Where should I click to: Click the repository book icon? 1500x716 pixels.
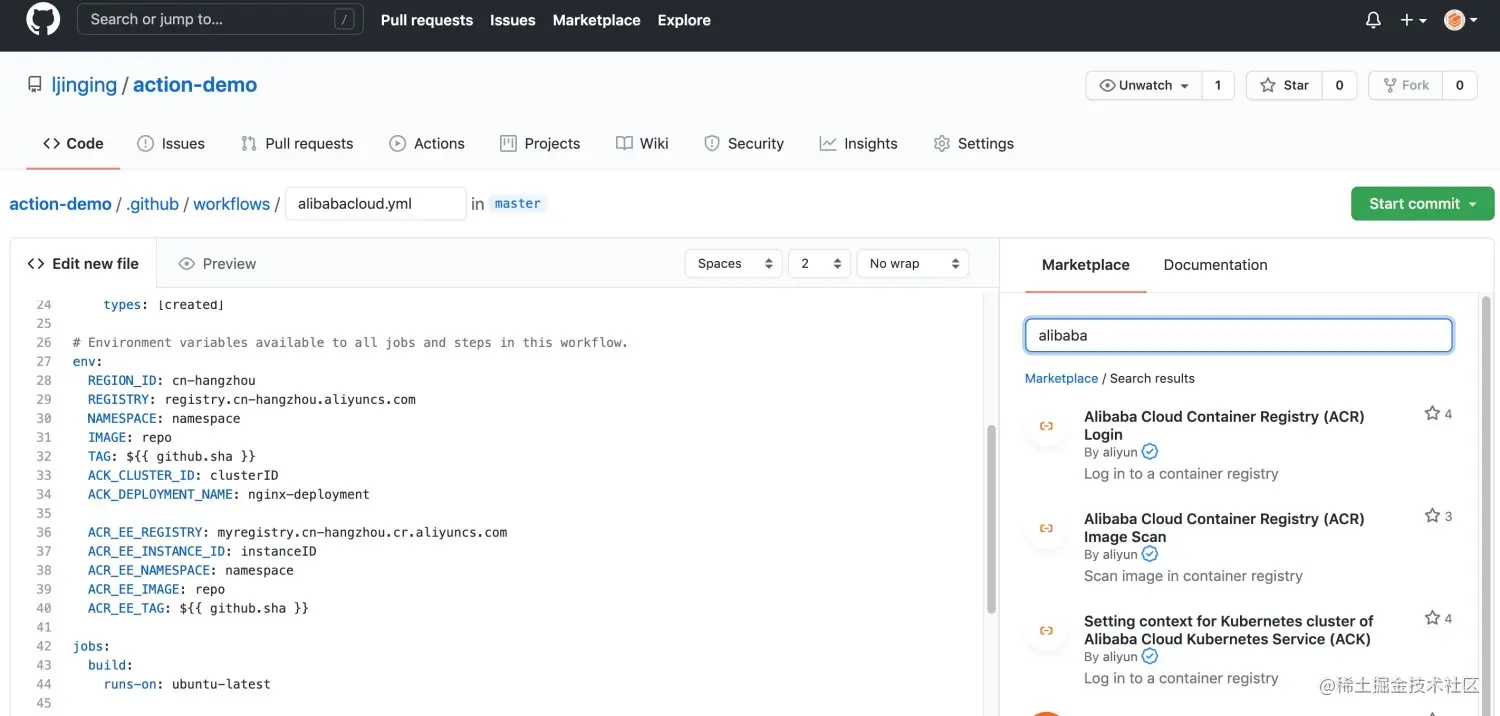(35, 85)
